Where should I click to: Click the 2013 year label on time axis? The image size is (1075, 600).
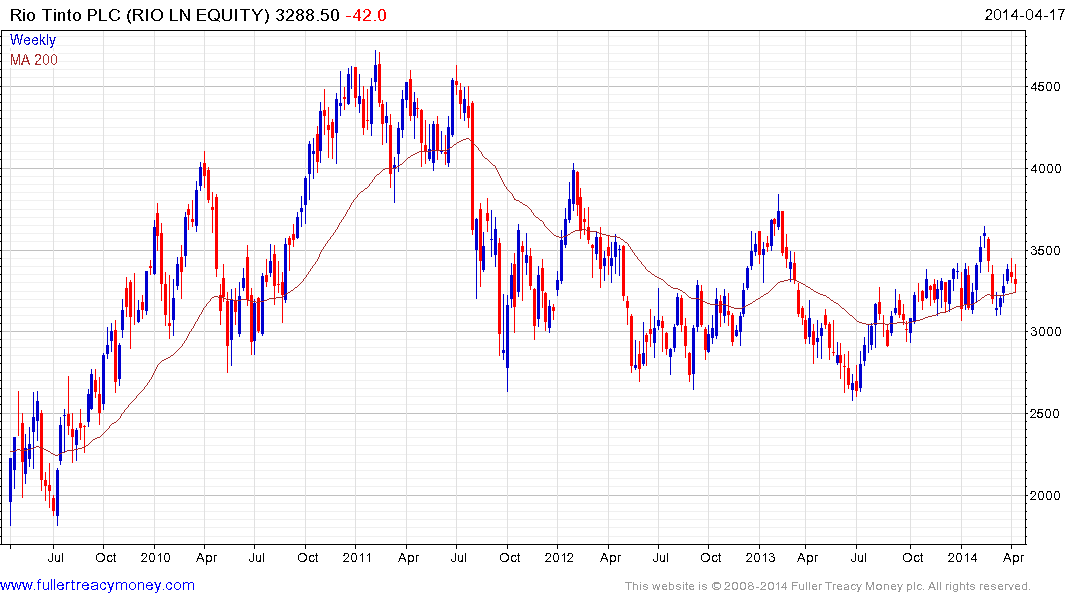click(x=760, y=557)
